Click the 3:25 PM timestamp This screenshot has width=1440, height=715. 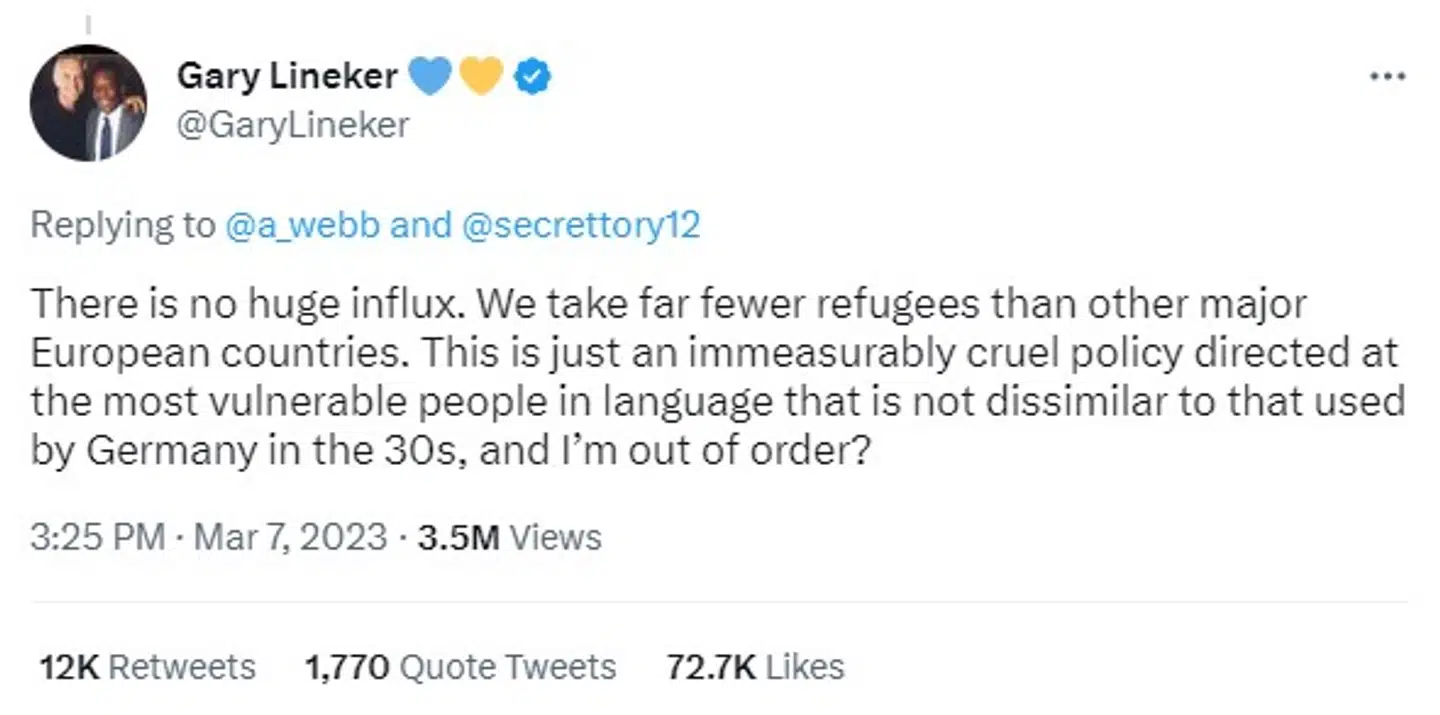[97, 537]
